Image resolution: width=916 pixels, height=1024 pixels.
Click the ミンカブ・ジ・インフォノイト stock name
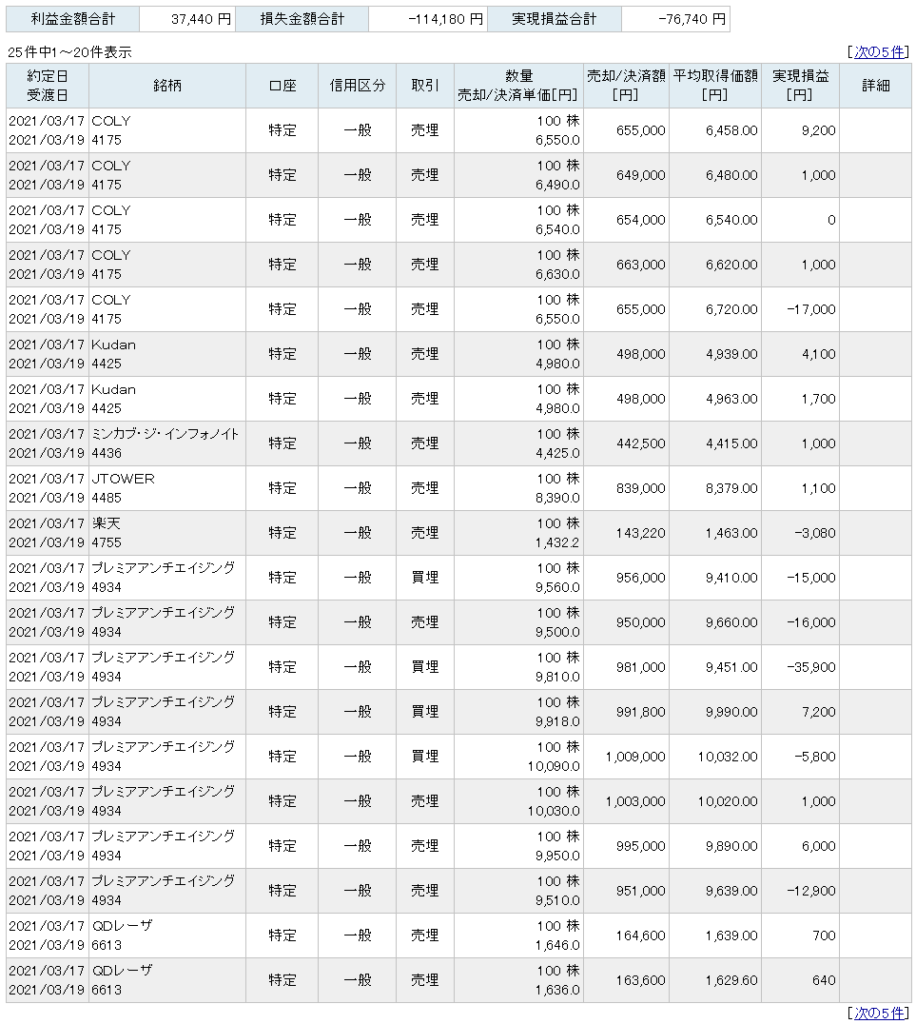point(165,434)
